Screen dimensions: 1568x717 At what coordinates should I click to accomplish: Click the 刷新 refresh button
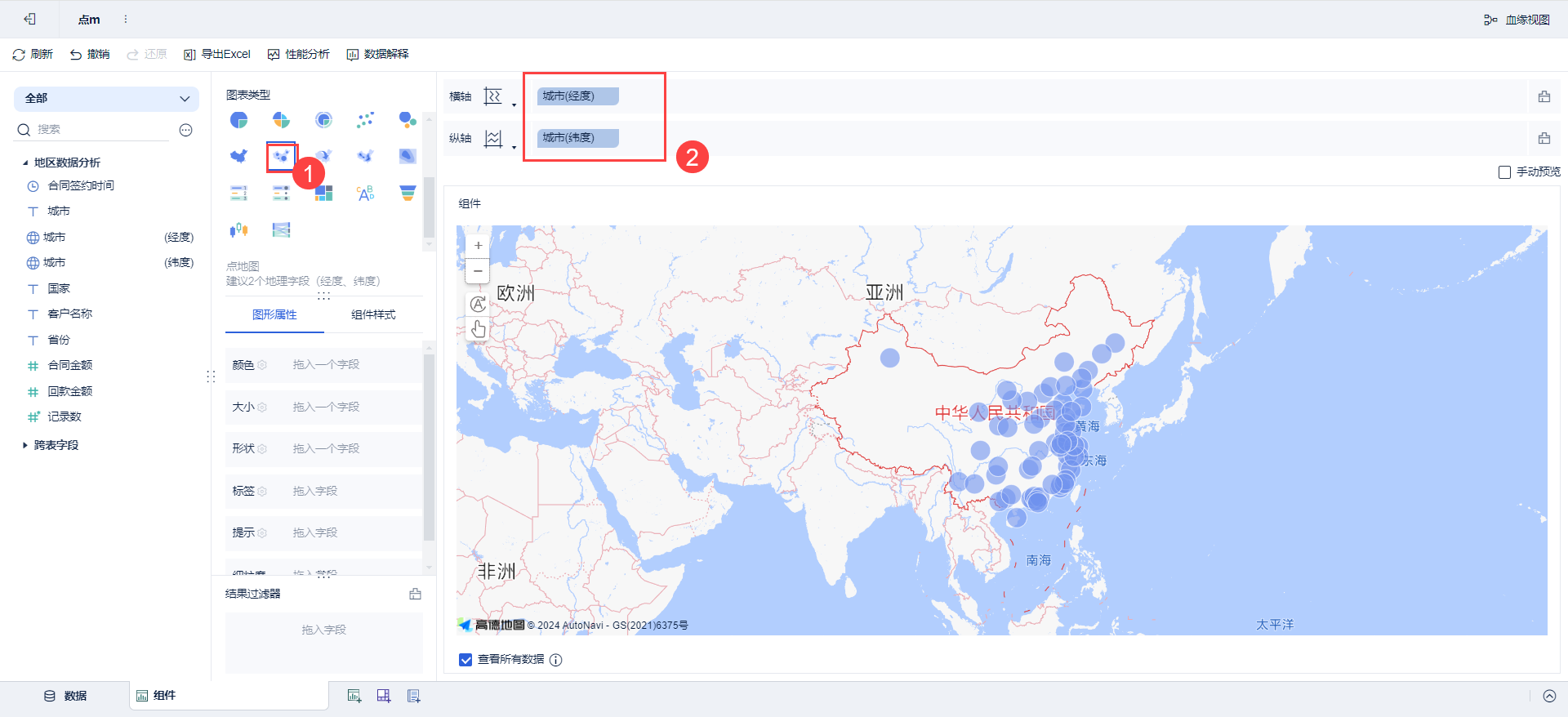pyautogui.click(x=33, y=54)
